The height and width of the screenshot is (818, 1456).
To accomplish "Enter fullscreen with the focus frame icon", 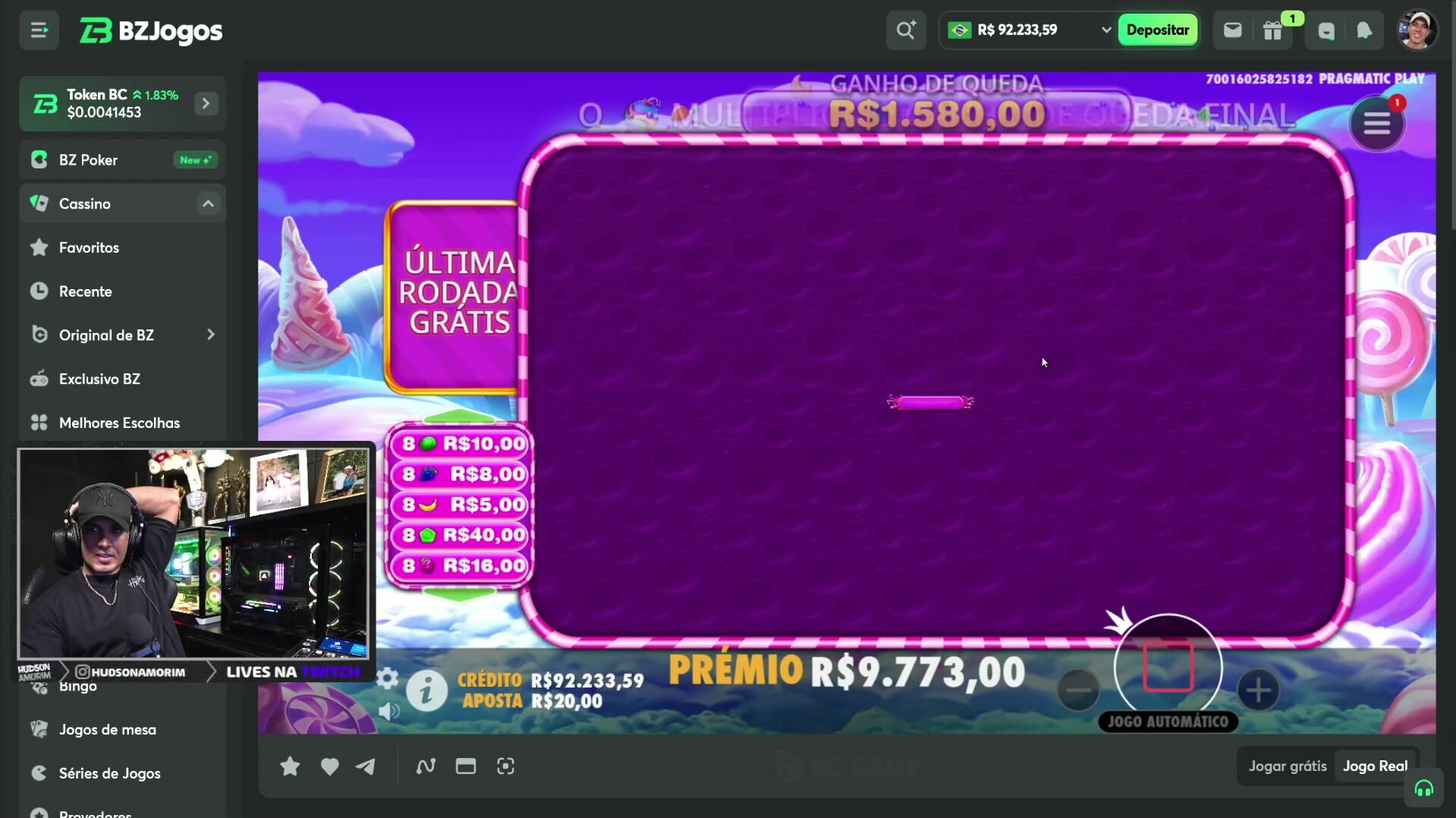I will 505,766.
